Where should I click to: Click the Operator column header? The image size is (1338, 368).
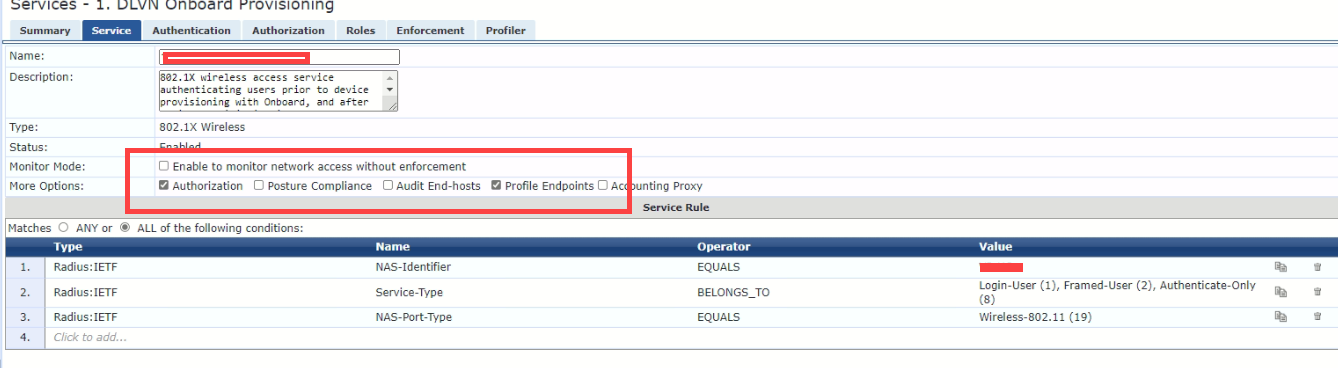pyautogui.click(x=723, y=247)
